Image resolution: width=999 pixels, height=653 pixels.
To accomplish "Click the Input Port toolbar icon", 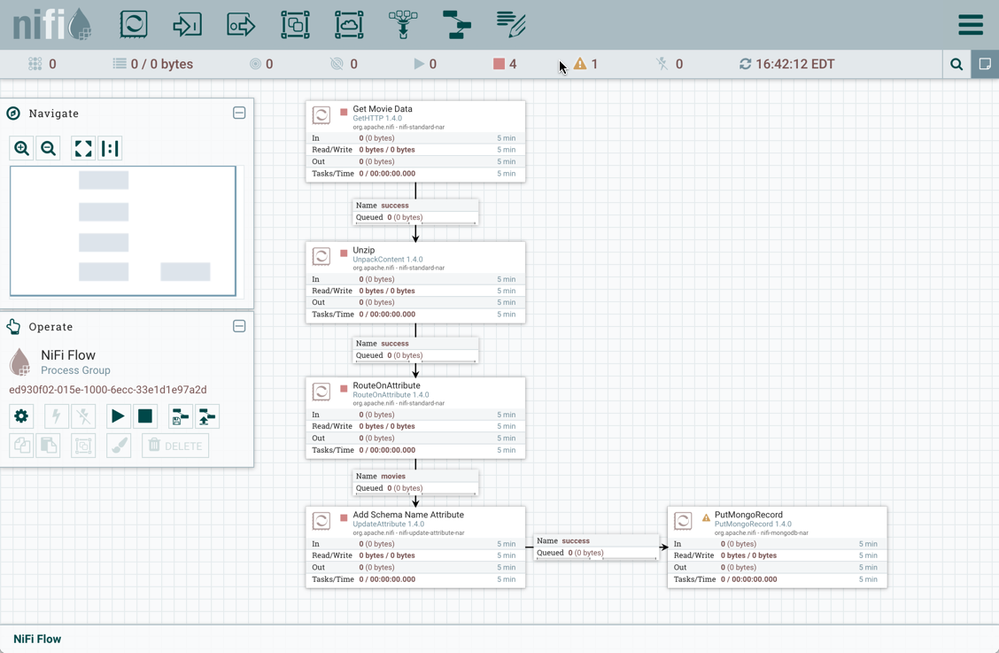I will (x=187, y=24).
